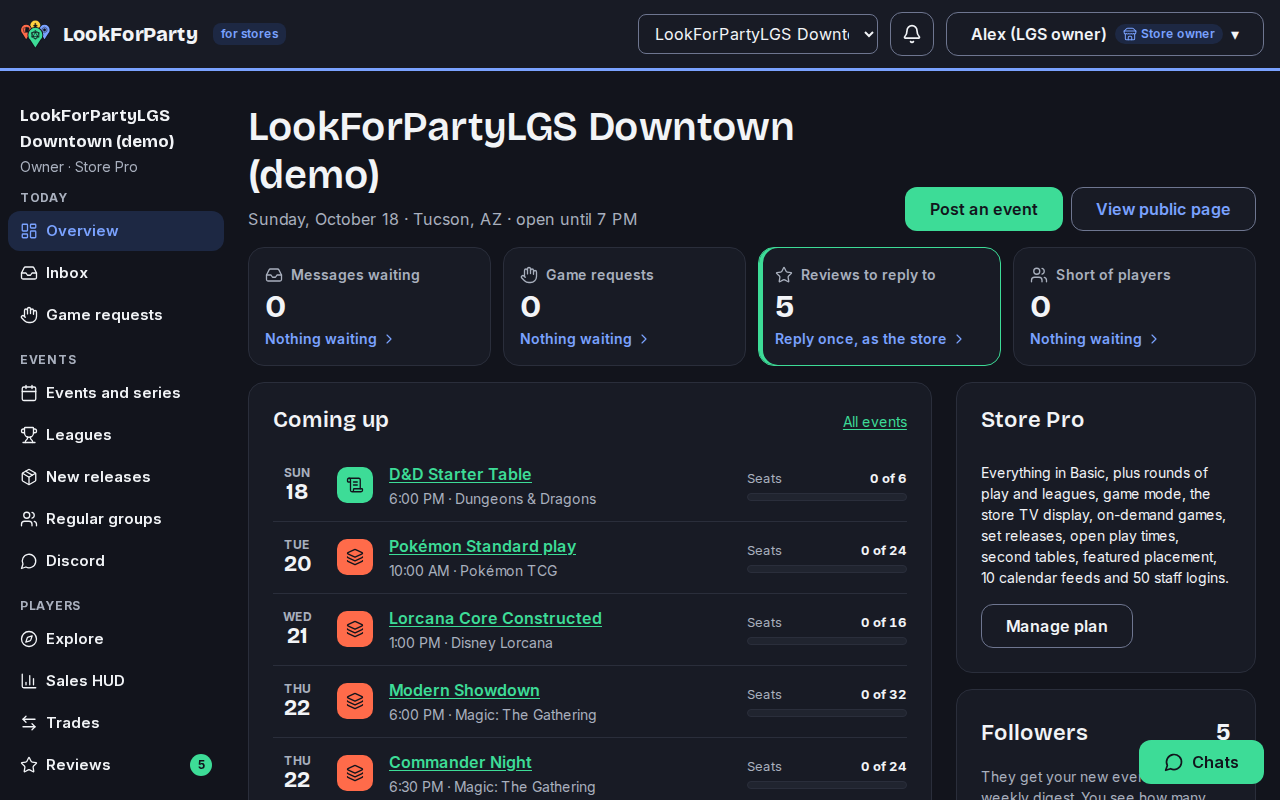1280x800 pixels.
Task: Open Nothing waiting under Messages waiting
Action: pyautogui.click(x=329, y=339)
